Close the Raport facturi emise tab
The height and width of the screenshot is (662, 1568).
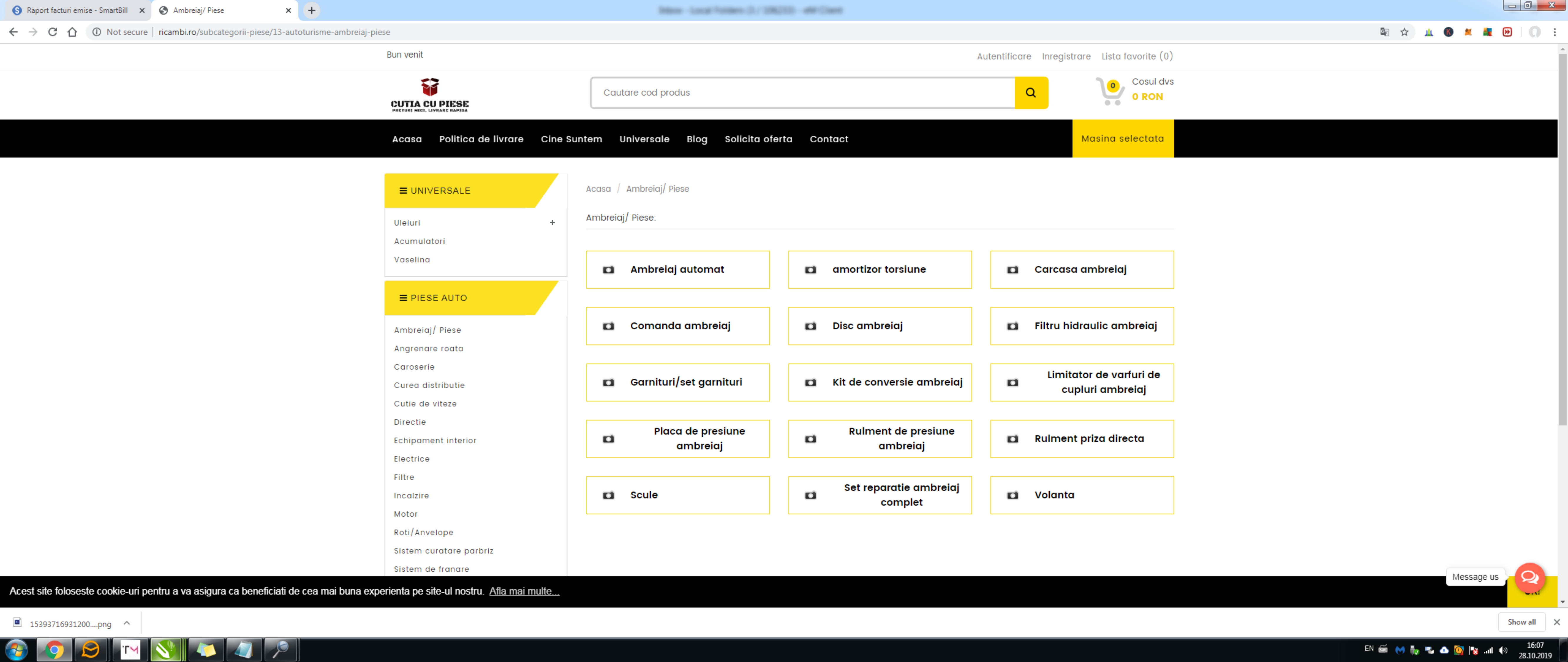click(142, 10)
